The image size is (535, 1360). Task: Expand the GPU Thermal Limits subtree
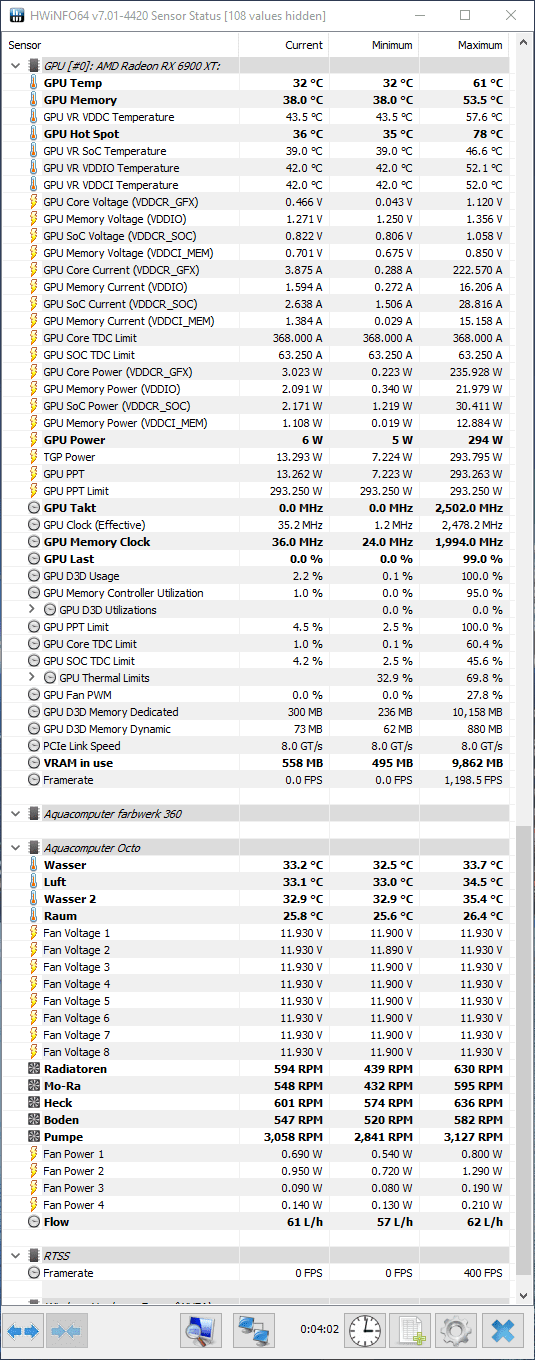coord(31,678)
